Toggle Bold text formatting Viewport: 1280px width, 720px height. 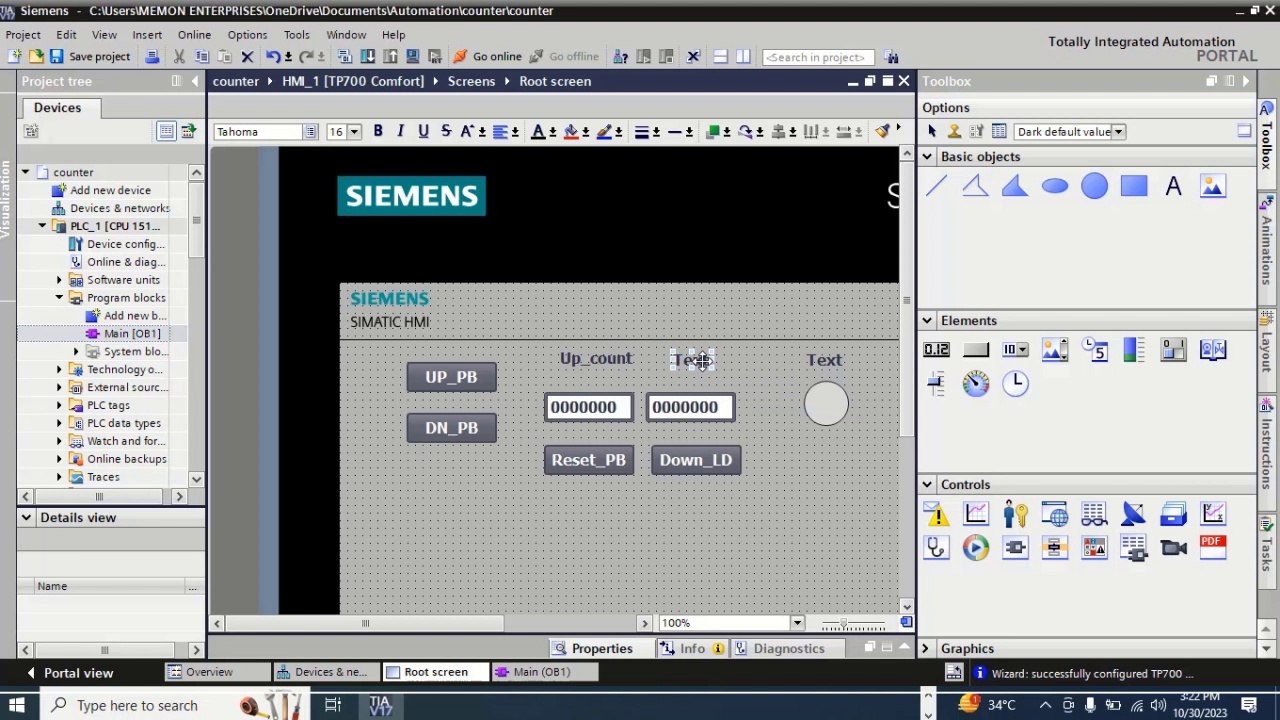point(378,132)
